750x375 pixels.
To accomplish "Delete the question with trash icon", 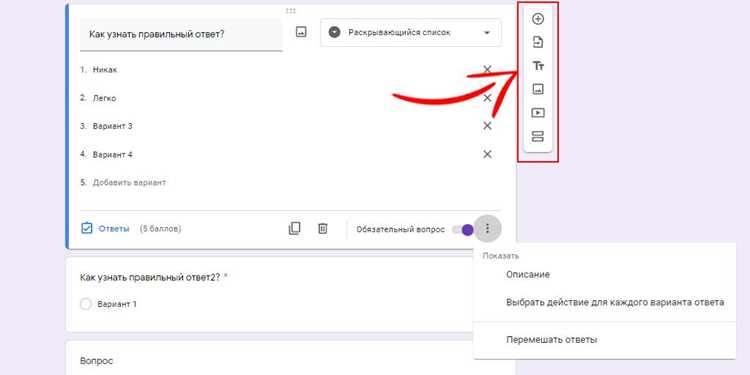I will pyautogui.click(x=323, y=229).
